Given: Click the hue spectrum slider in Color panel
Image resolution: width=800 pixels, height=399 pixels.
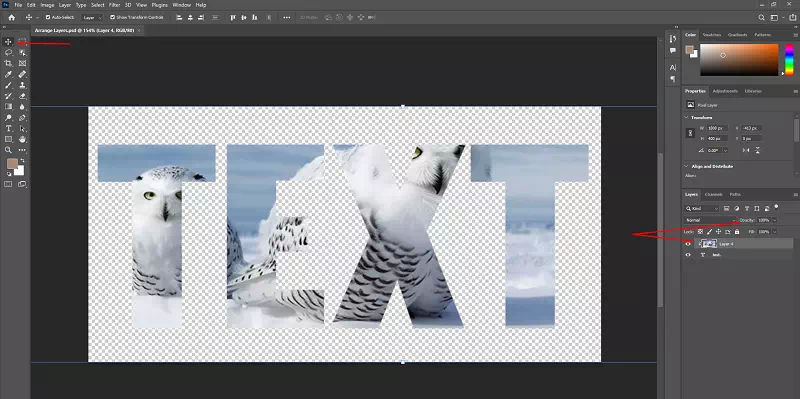Looking at the screenshot, I should [789, 60].
